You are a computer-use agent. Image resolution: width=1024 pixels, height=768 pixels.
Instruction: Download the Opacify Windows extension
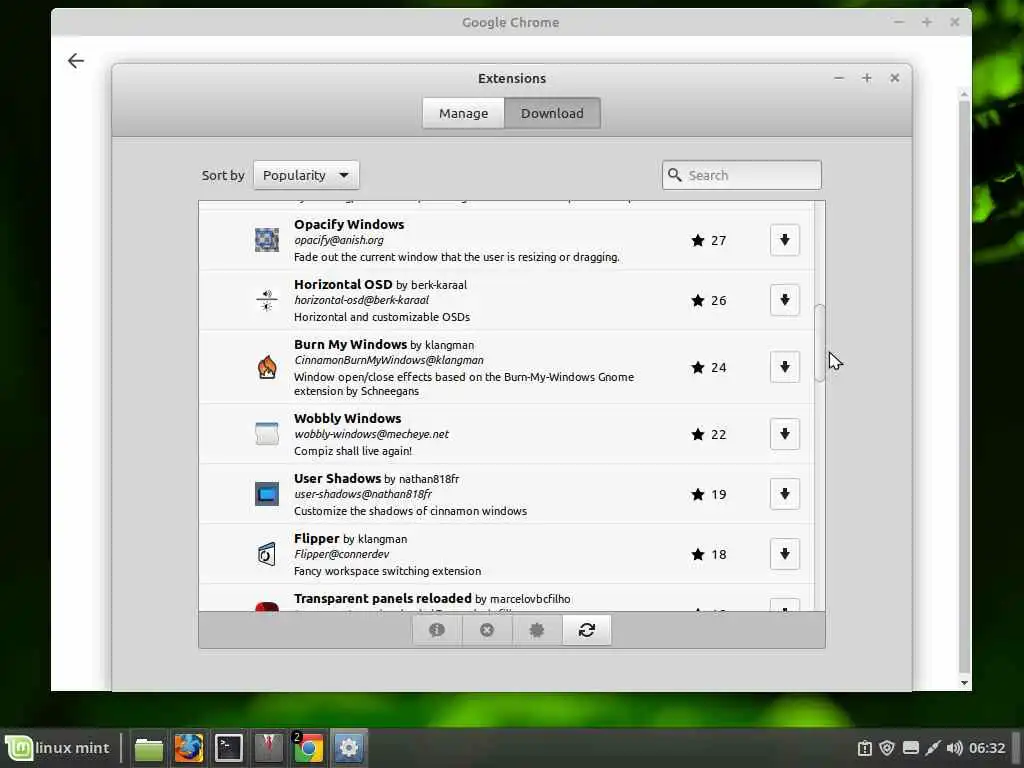tap(784, 240)
